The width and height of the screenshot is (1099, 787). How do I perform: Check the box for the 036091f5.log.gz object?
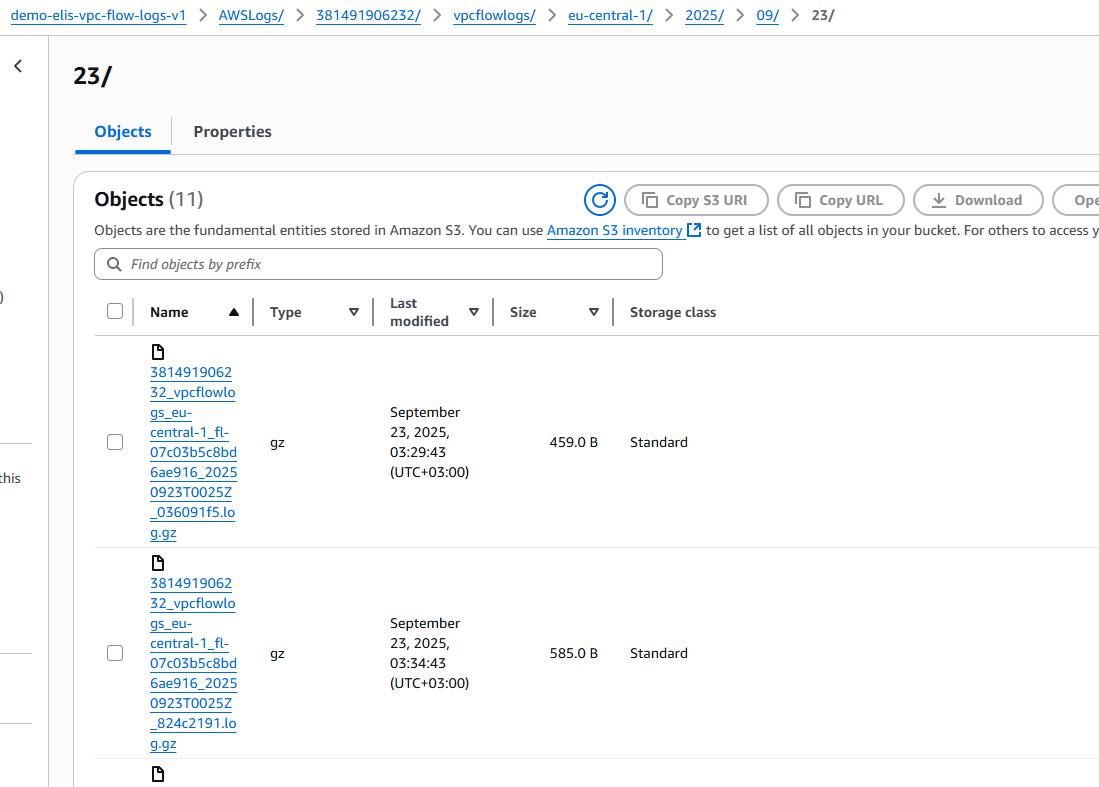click(115, 442)
